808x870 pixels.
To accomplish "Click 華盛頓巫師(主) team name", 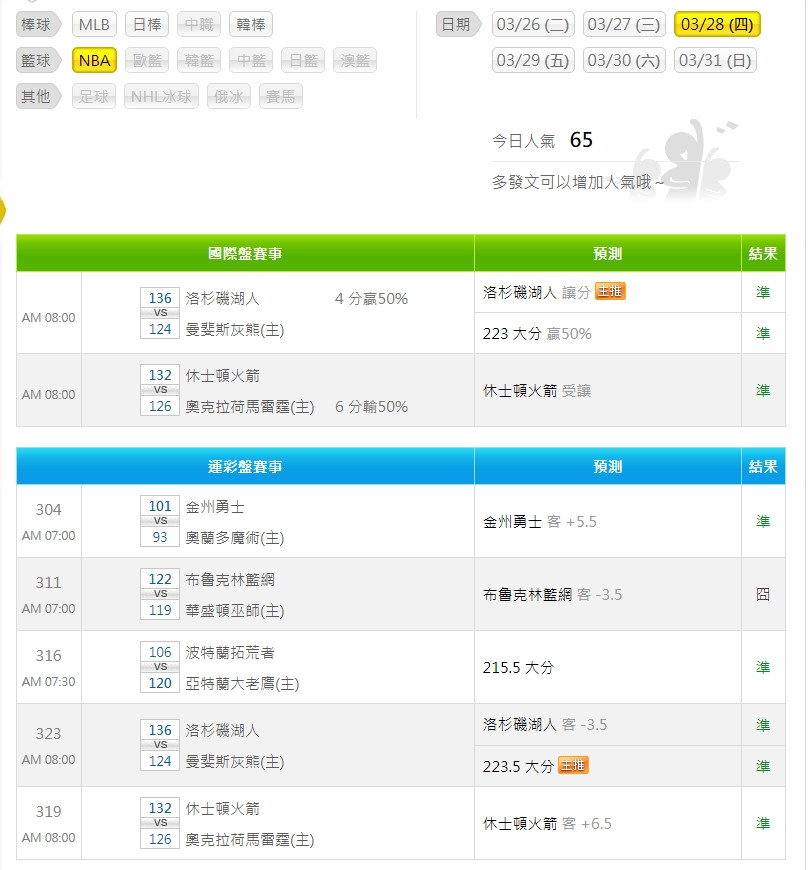I will (234, 611).
